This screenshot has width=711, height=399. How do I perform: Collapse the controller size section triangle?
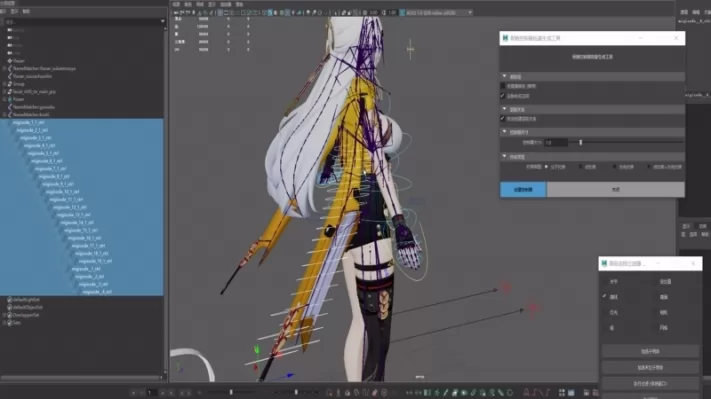[x=504, y=132]
